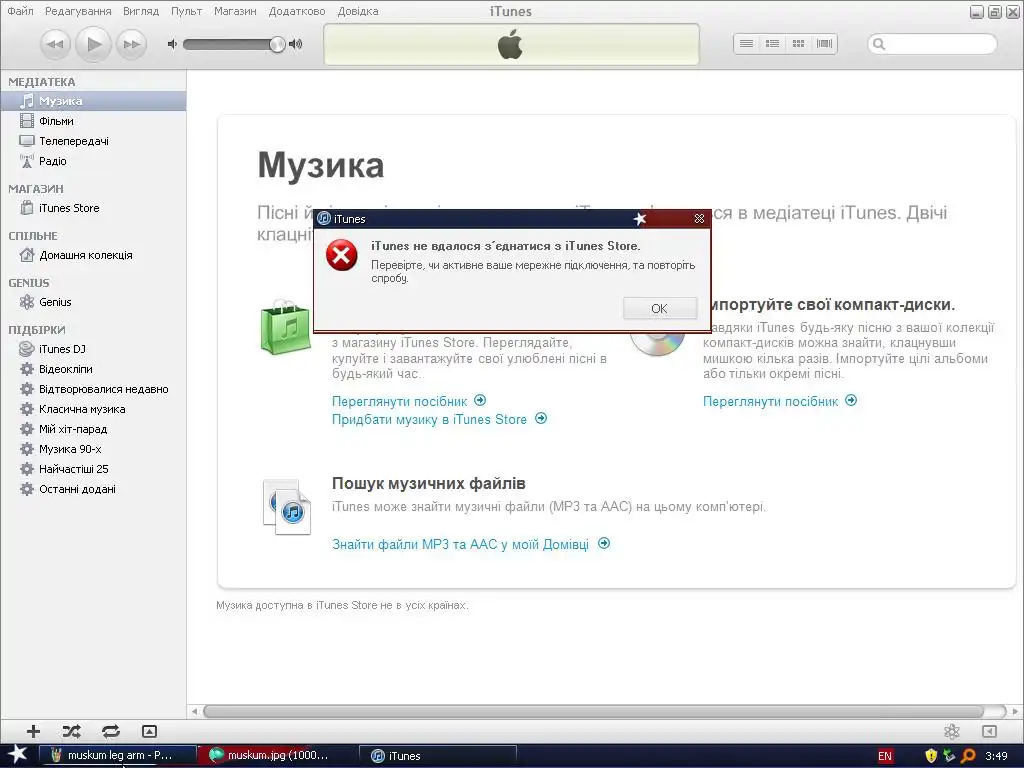Click the right arrow of the horizontal scrollbar
Viewport: 1024px width, 768px height.
pos(1014,711)
